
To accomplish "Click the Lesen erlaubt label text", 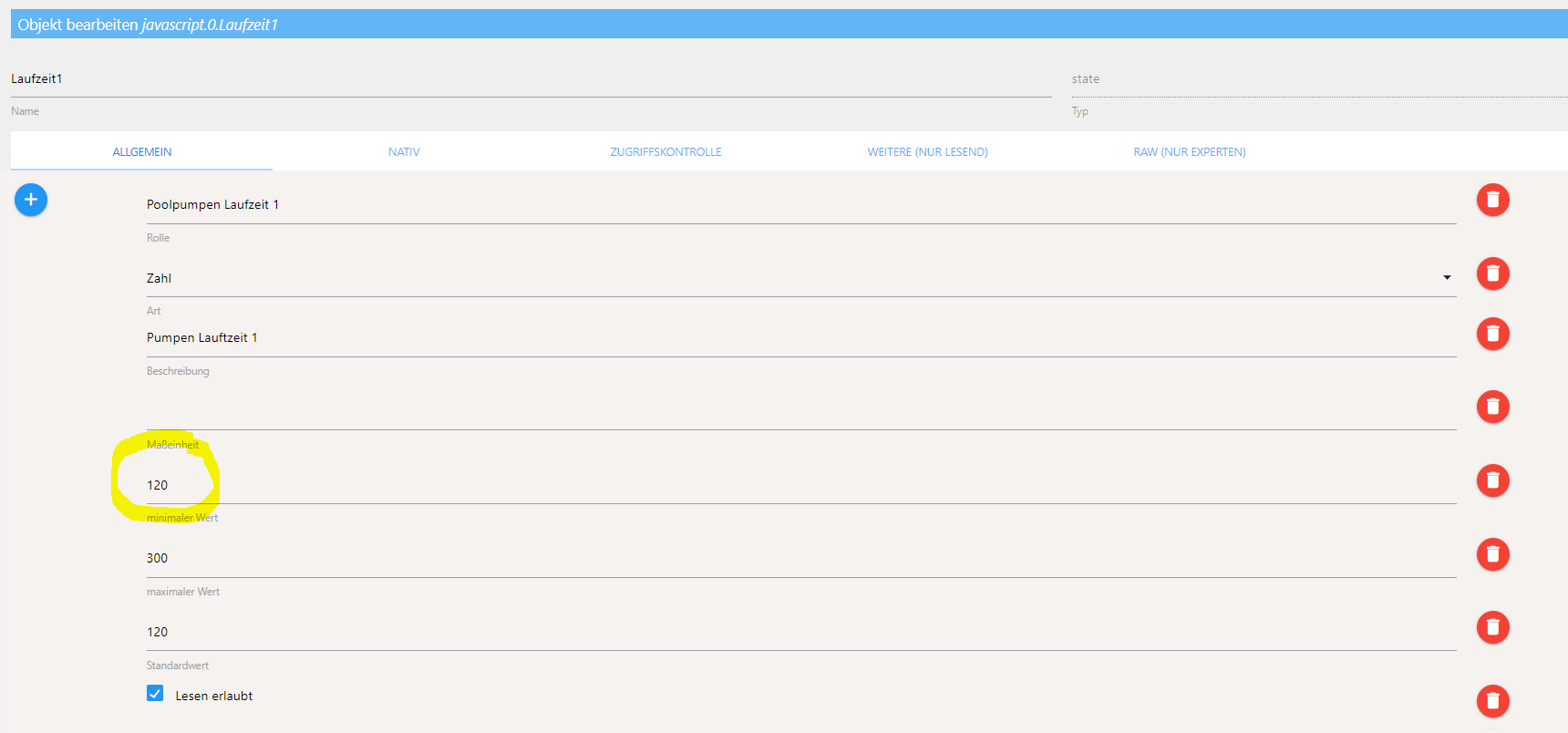I will point(214,696).
